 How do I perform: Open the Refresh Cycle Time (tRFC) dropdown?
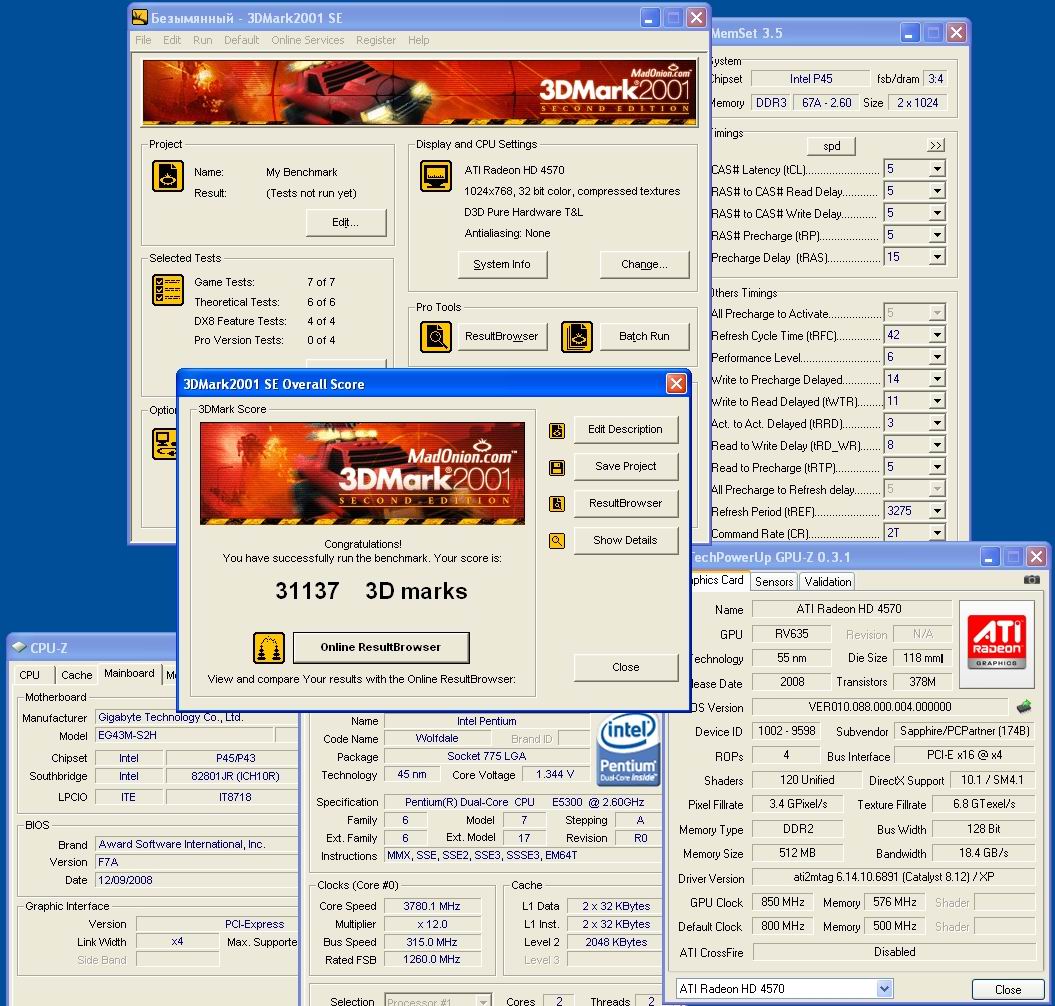[x=937, y=335]
